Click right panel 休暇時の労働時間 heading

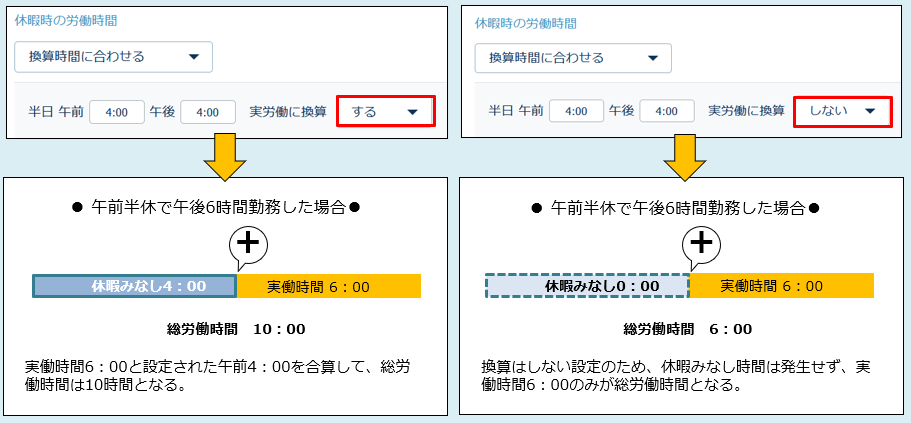pos(526,23)
